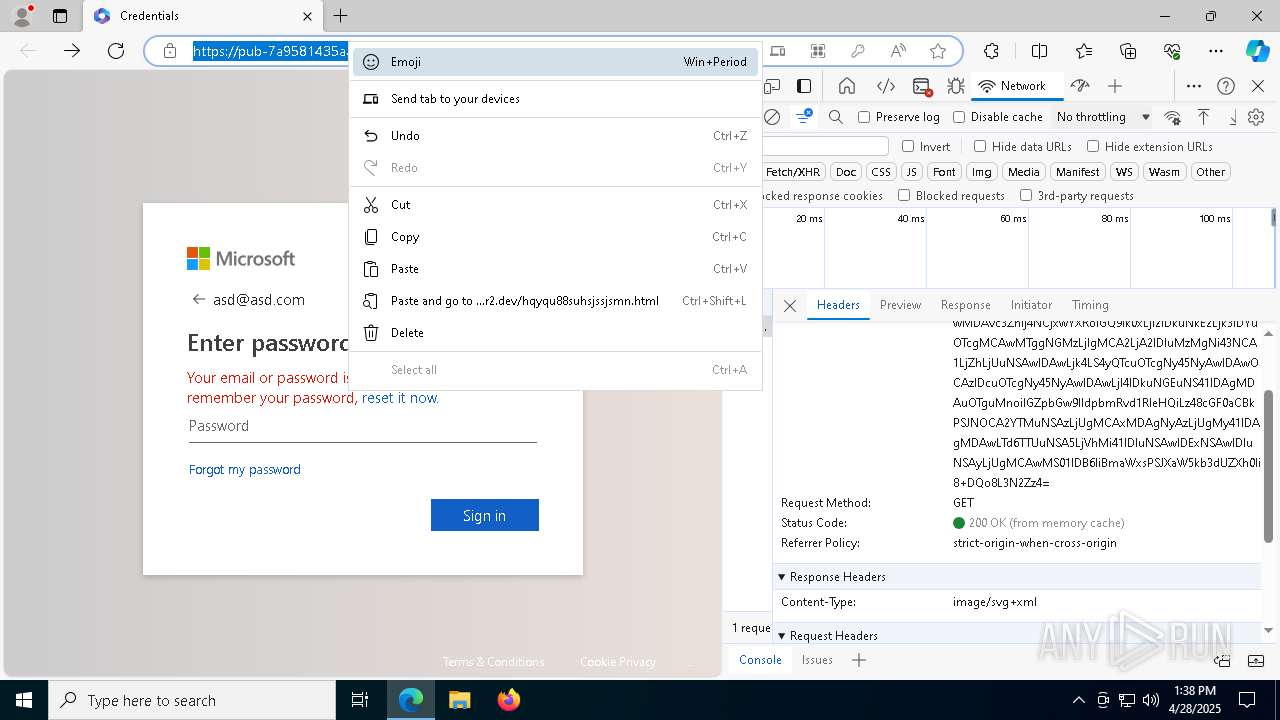Close the request details pane X
The height and width of the screenshot is (720, 1280).
(790, 306)
